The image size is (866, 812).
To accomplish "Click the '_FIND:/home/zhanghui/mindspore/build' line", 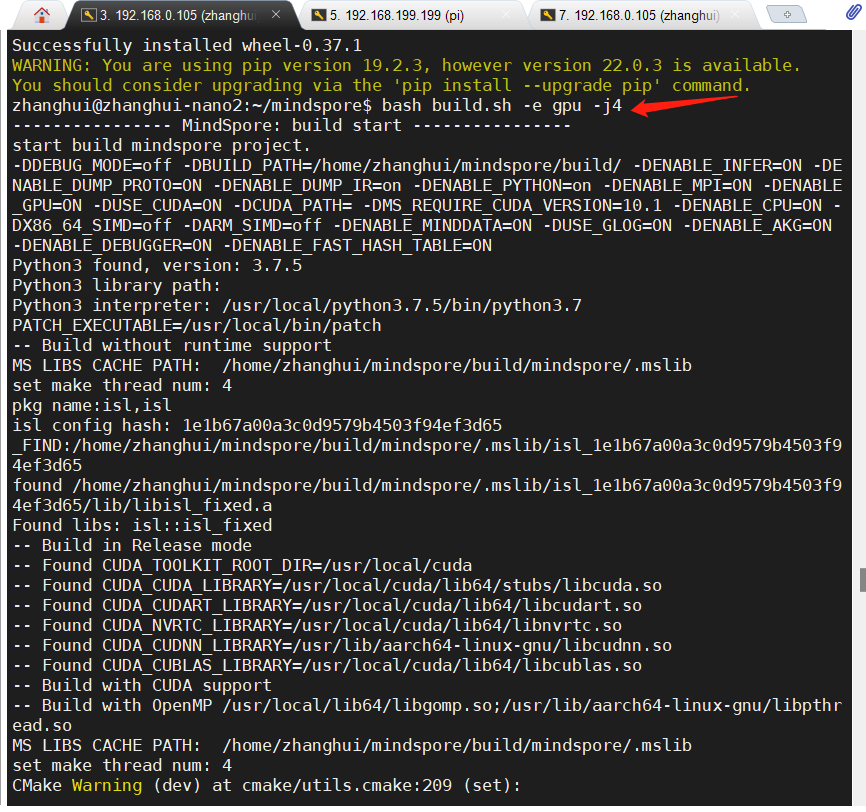I will 427,445.
